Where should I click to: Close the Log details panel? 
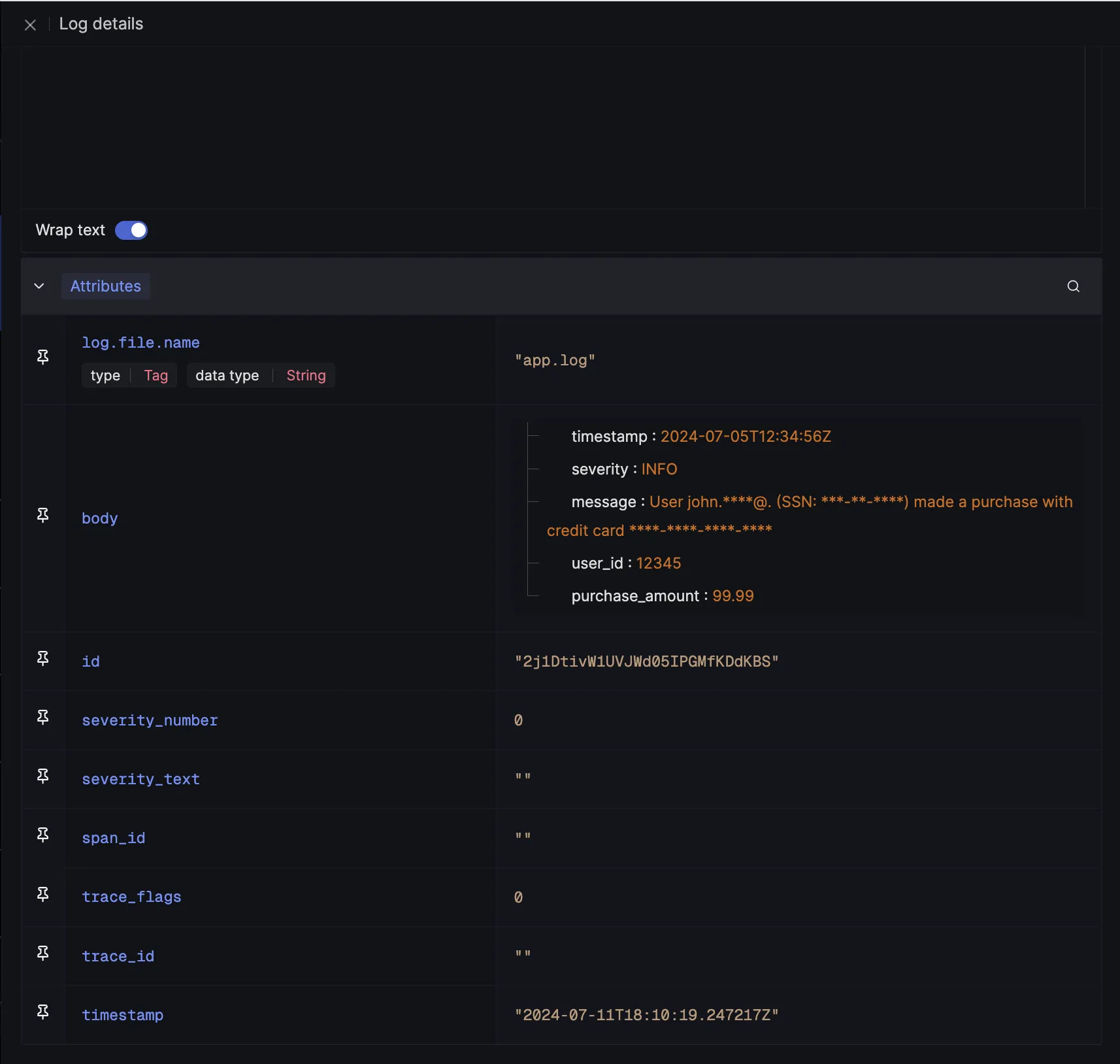[x=30, y=25]
